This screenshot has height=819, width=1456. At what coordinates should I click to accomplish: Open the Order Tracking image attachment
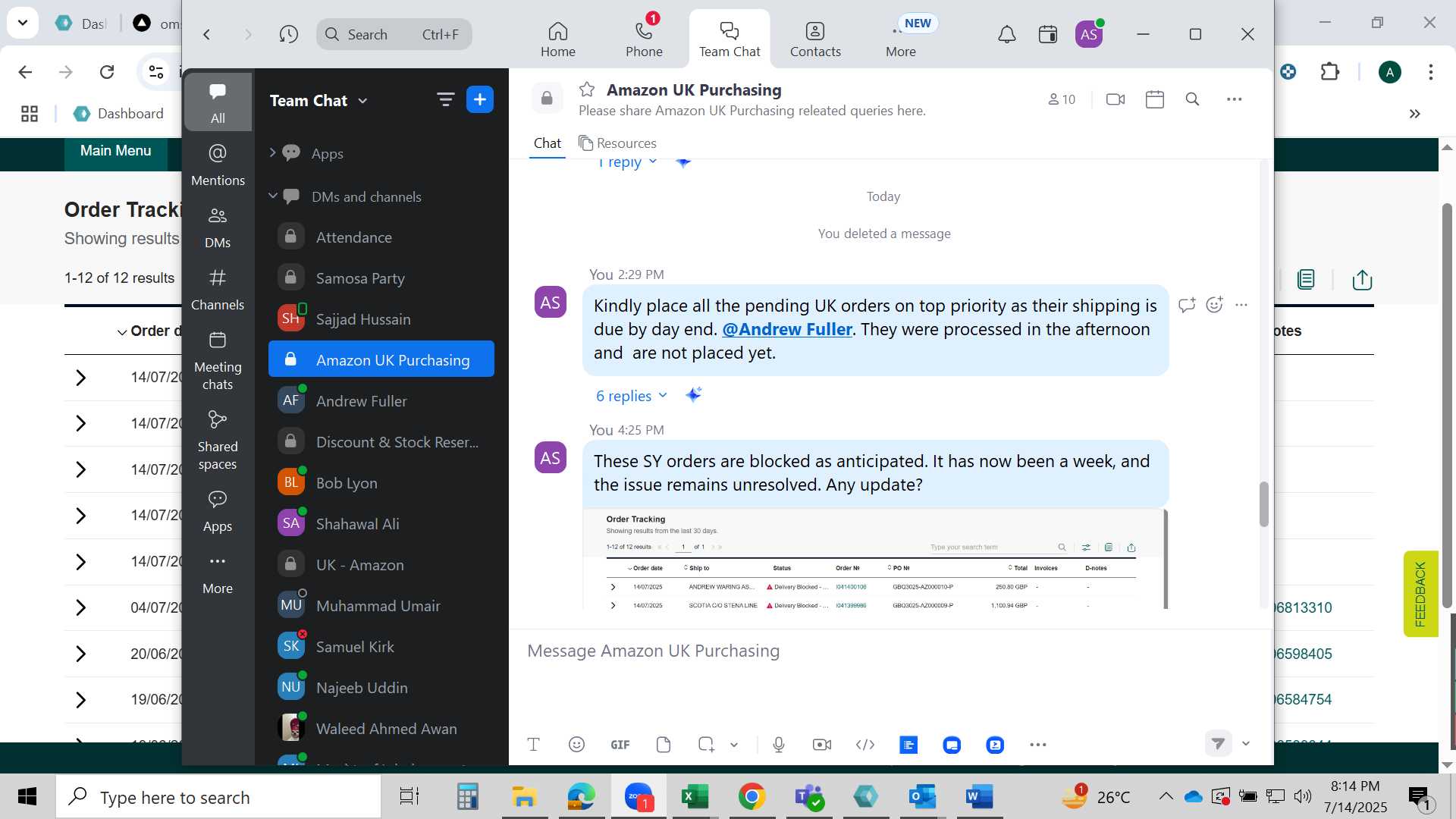(875, 560)
